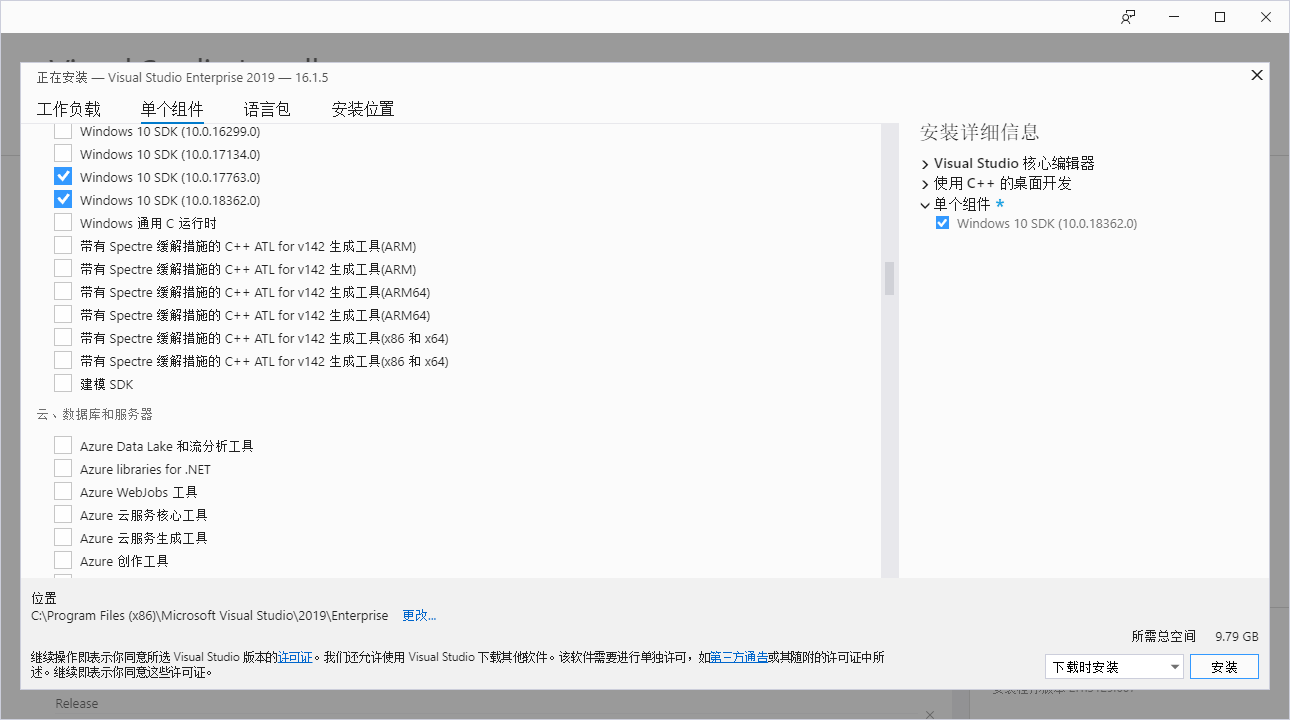Viewport: 1290px width, 720px height.
Task: Enable Windows 10 SDK (10.0.17134.0) checkbox
Action: tap(63, 154)
